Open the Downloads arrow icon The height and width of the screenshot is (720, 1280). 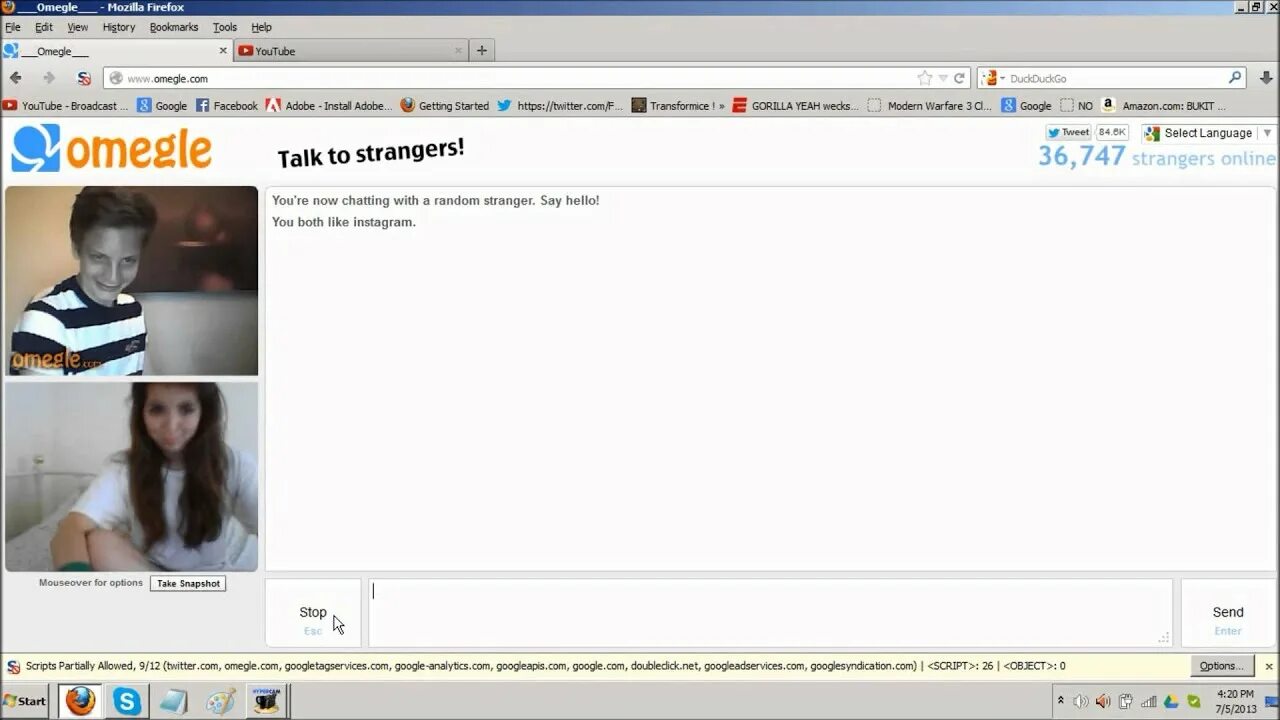tap(1266, 78)
